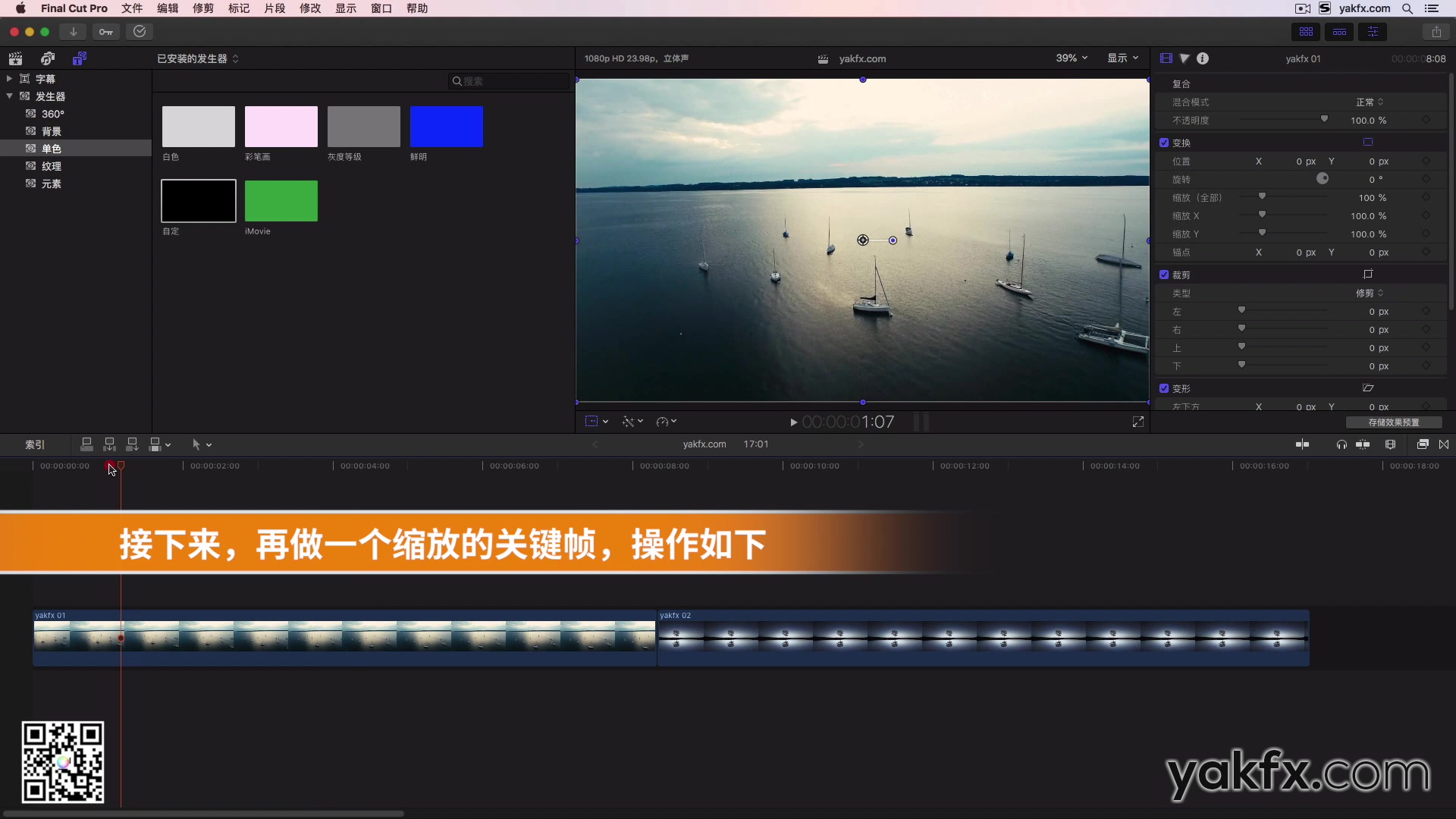Activate transform on-screen controls icon
Viewport: 1456px width, 819px height.
point(1368,142)
